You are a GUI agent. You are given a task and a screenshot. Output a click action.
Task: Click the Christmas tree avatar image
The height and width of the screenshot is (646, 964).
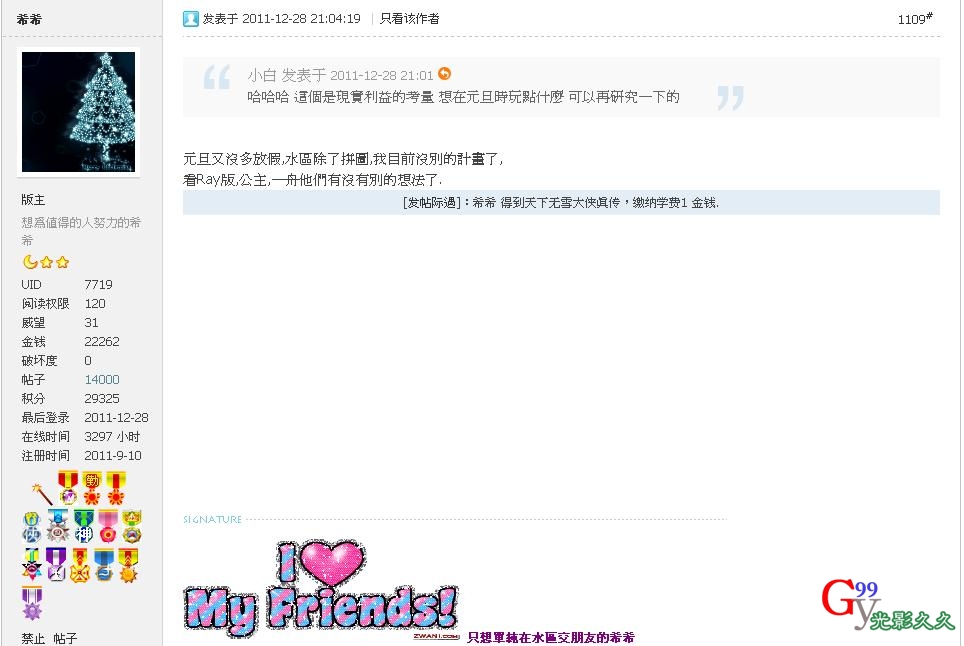pyautogui.click(x=79, y=112)
